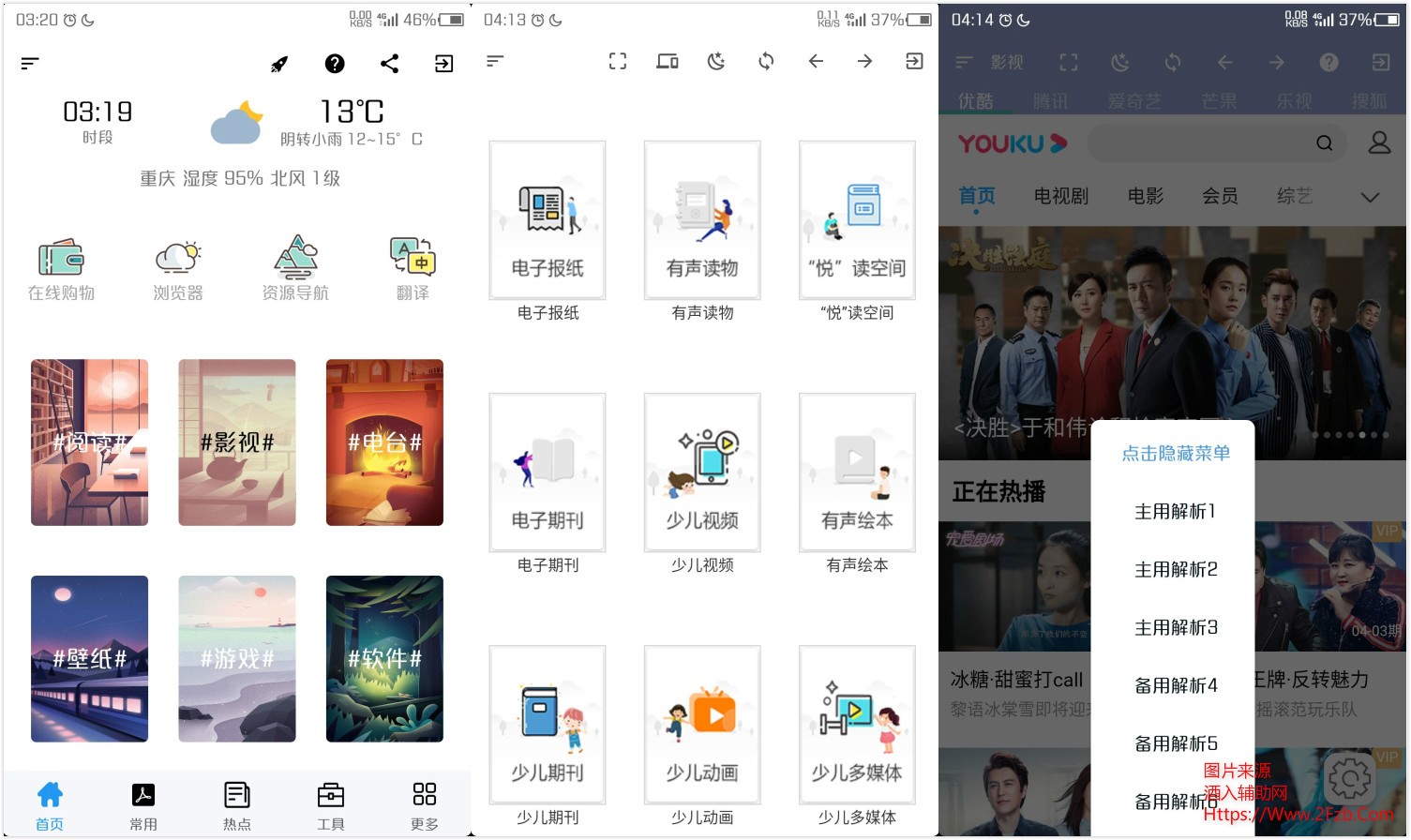Click the YOUKU logo
Image resolution: width=1411 pixels, height=840 pixels.
tap(1013, 143)
